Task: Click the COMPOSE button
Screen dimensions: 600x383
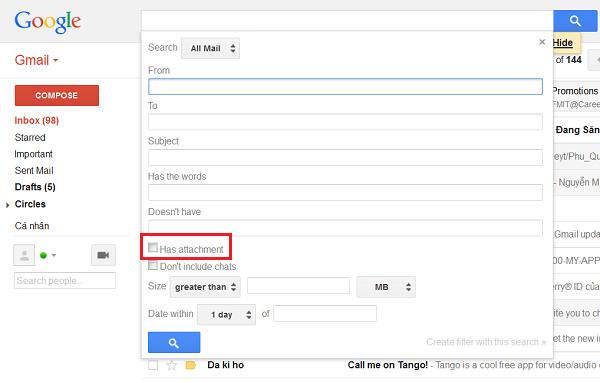Action: pos(57,95)
